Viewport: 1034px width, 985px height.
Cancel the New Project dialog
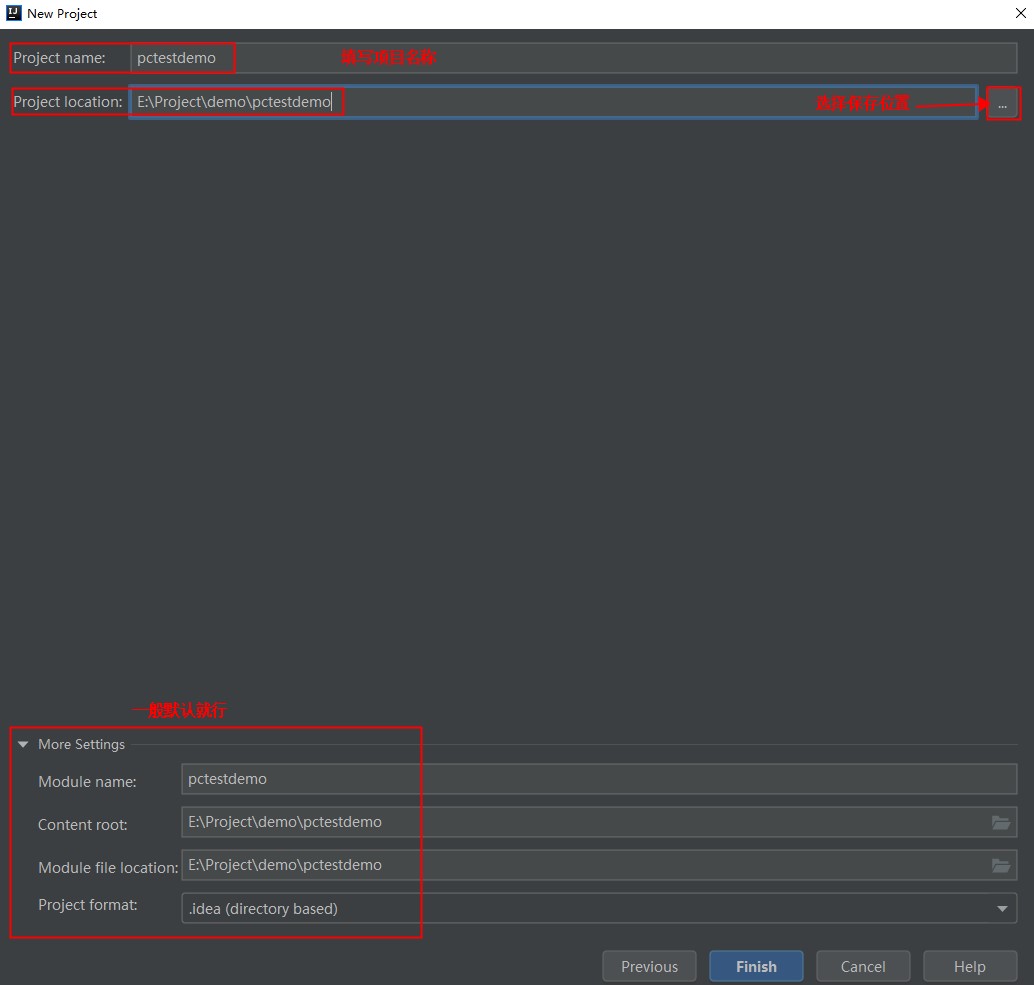point(863,967)
